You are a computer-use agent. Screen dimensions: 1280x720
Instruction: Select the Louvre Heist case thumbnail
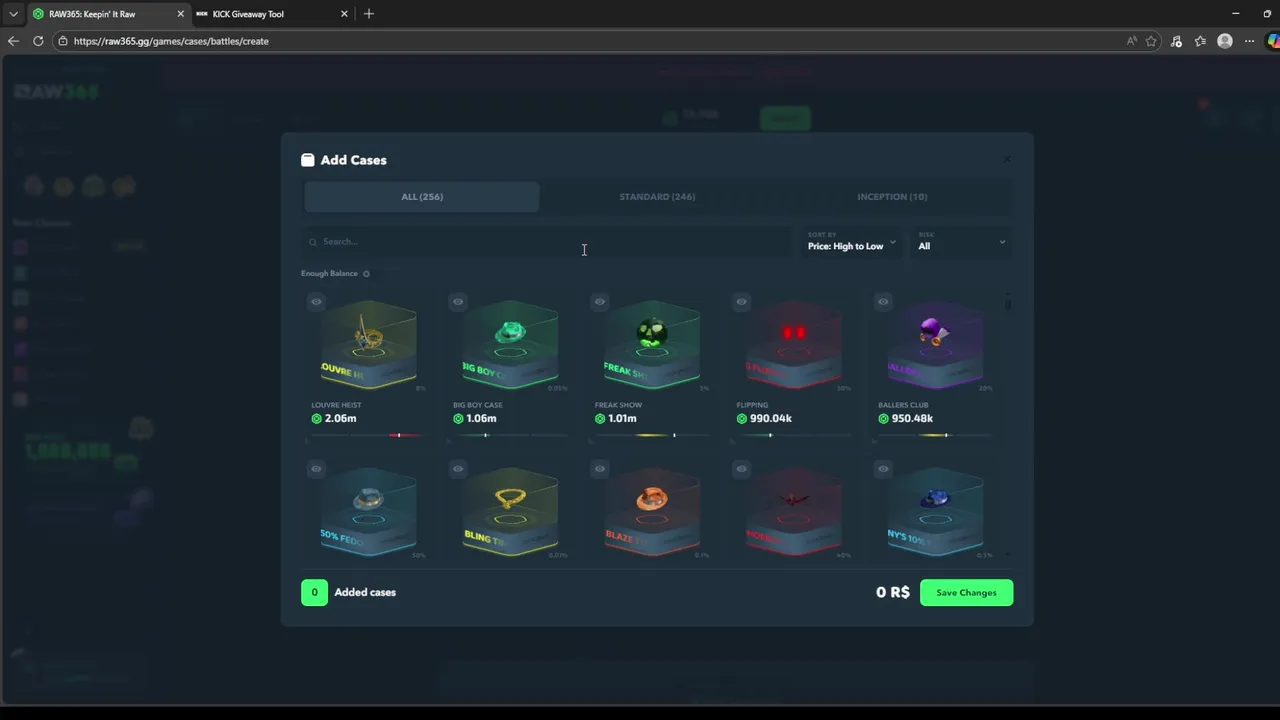tap(368, 345)
